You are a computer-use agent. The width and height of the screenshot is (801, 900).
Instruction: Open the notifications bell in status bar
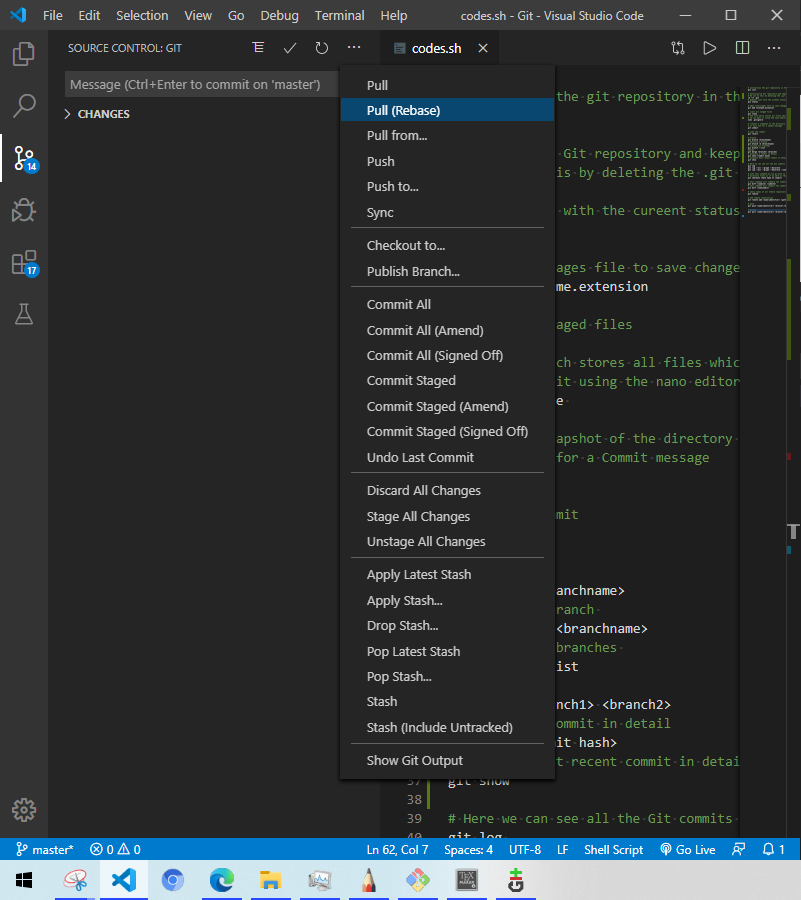pyautogui.click(x=773, y=849)
